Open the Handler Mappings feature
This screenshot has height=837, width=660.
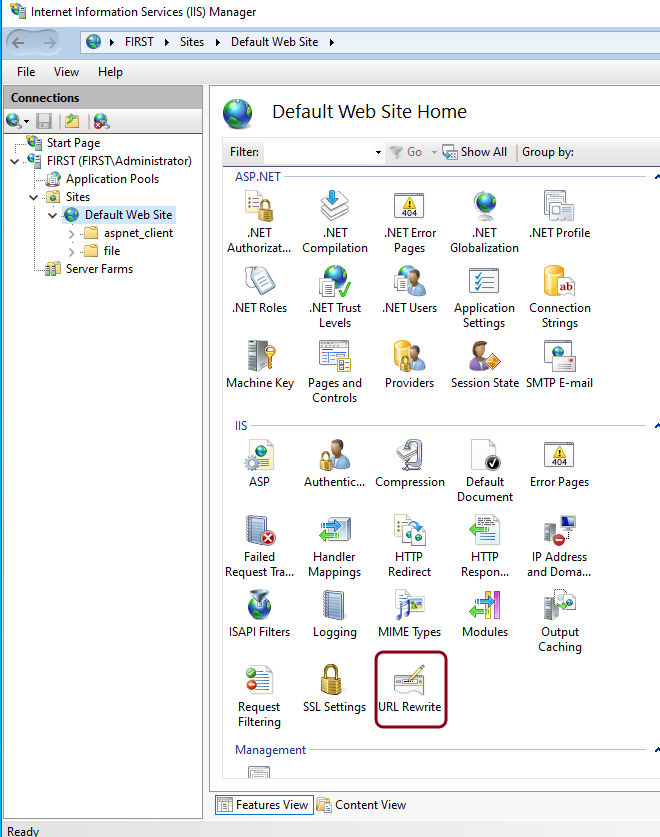(x=335, y=547)
